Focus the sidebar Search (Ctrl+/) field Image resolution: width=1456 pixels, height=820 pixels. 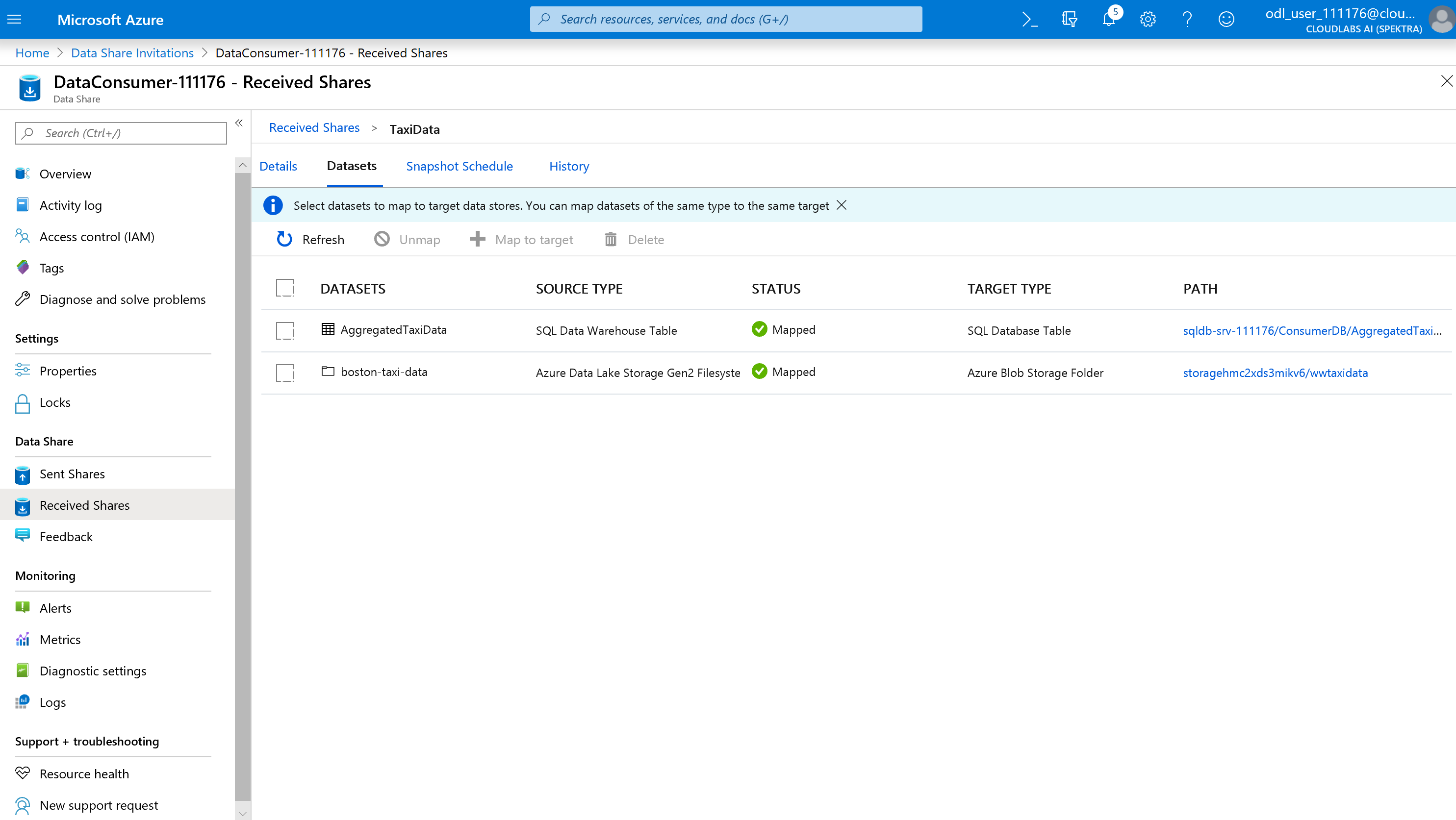pos(121,133)
